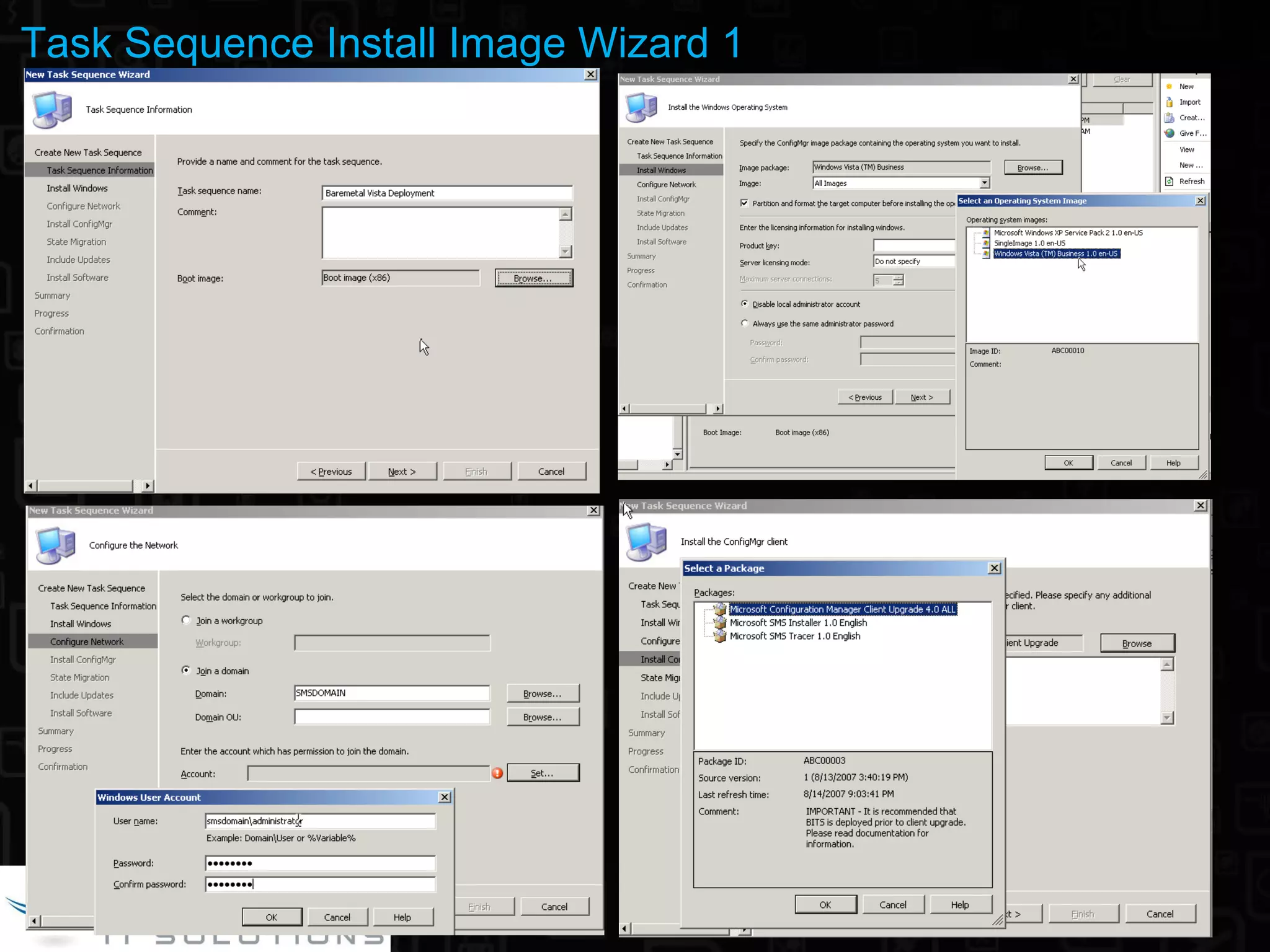This screenshot has height=952, width=1270.
Task: Click Cancel in Select an Operating System Image
Action: pos(1121,463)
